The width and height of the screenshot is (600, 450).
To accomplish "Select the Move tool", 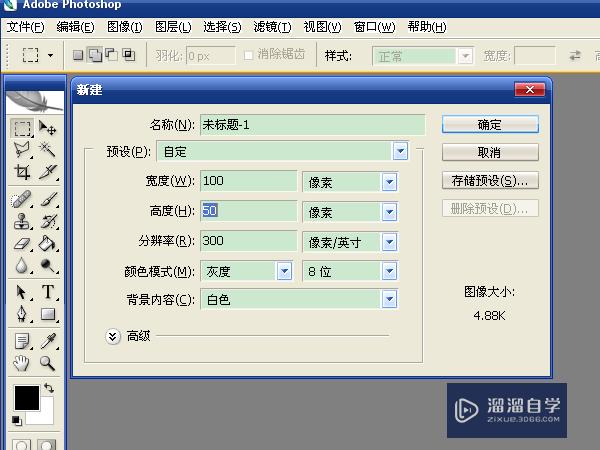I will tap(47, 129).
